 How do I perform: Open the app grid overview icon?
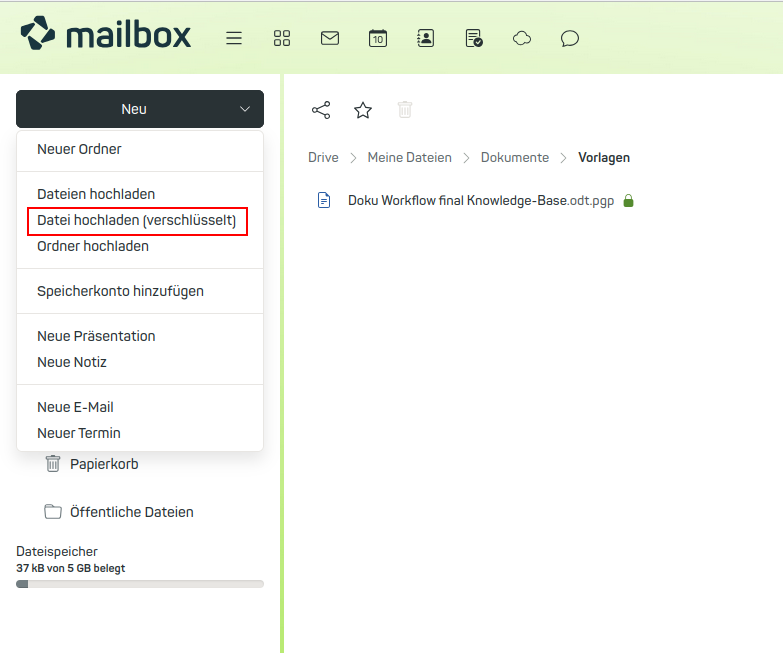[282, 38]
